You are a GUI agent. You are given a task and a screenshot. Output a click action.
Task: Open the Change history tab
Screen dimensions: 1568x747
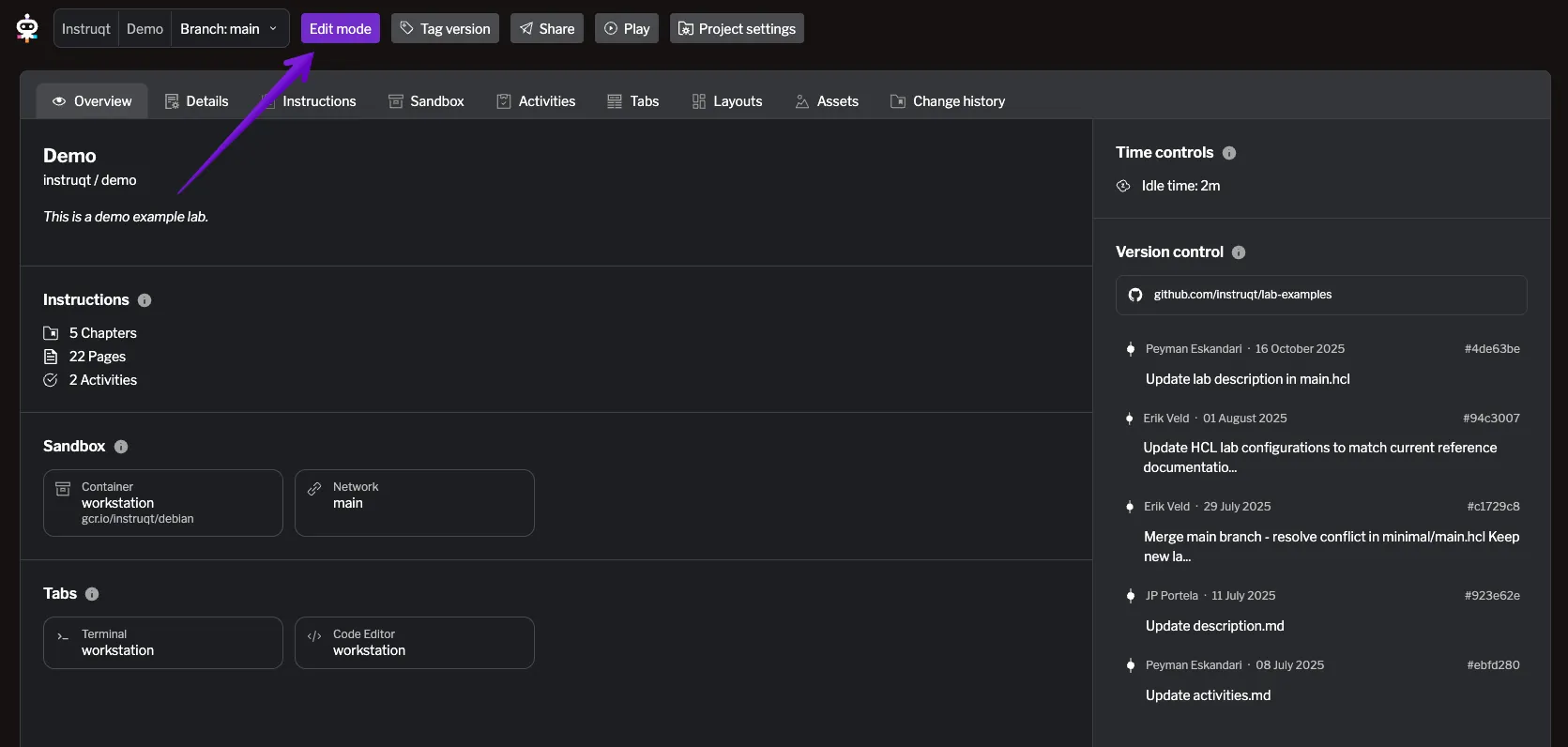[948, 101]
